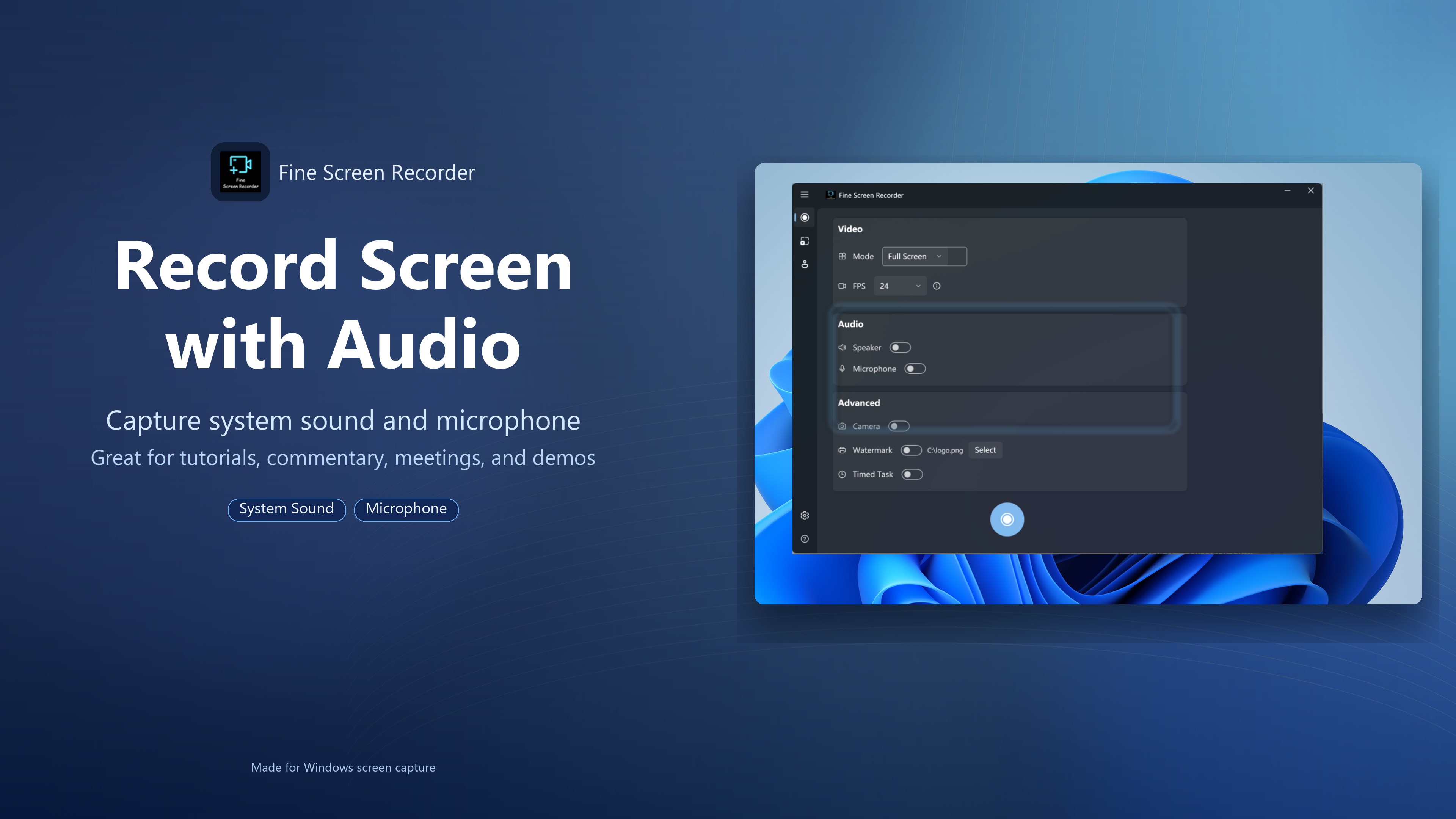
Task: Click the Speaker icon in Audio
Action: click(x=842, y=347)
